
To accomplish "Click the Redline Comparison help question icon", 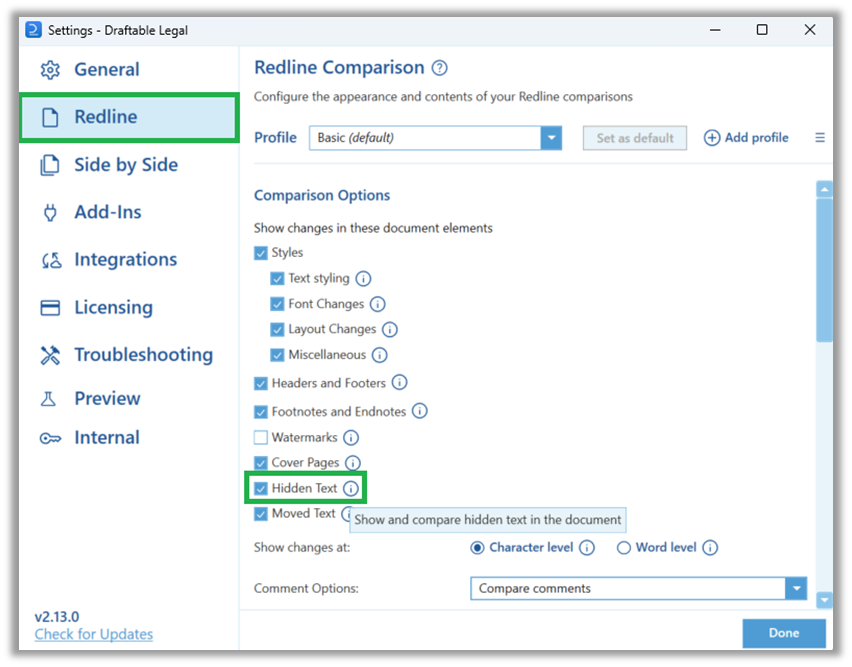I will (440, 68).
